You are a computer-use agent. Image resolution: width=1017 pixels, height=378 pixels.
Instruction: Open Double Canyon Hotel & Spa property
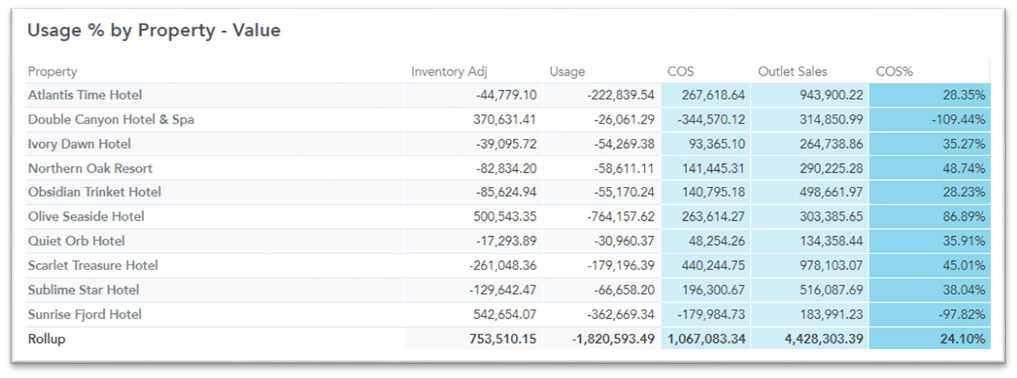pos(111,120)
